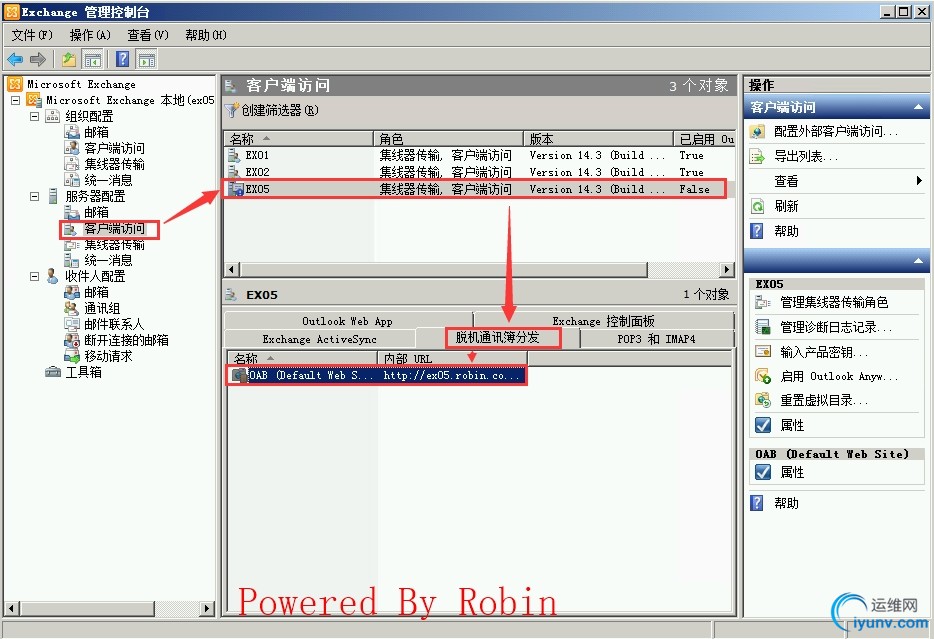Switch to the Outlook Web App tab
Viewport: 934px width, 639px height.
tap(348, 321)
